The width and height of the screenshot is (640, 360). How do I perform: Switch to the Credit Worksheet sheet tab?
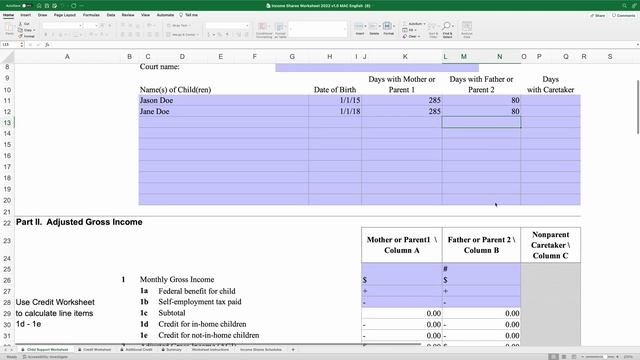click(95, 350)
